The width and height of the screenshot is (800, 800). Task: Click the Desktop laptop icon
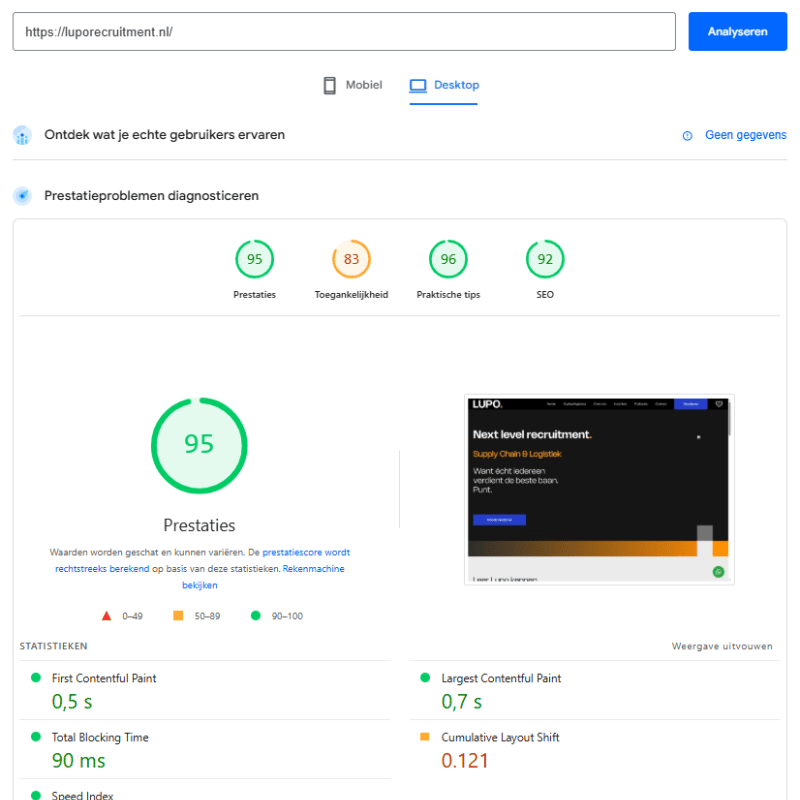[418, 85]
